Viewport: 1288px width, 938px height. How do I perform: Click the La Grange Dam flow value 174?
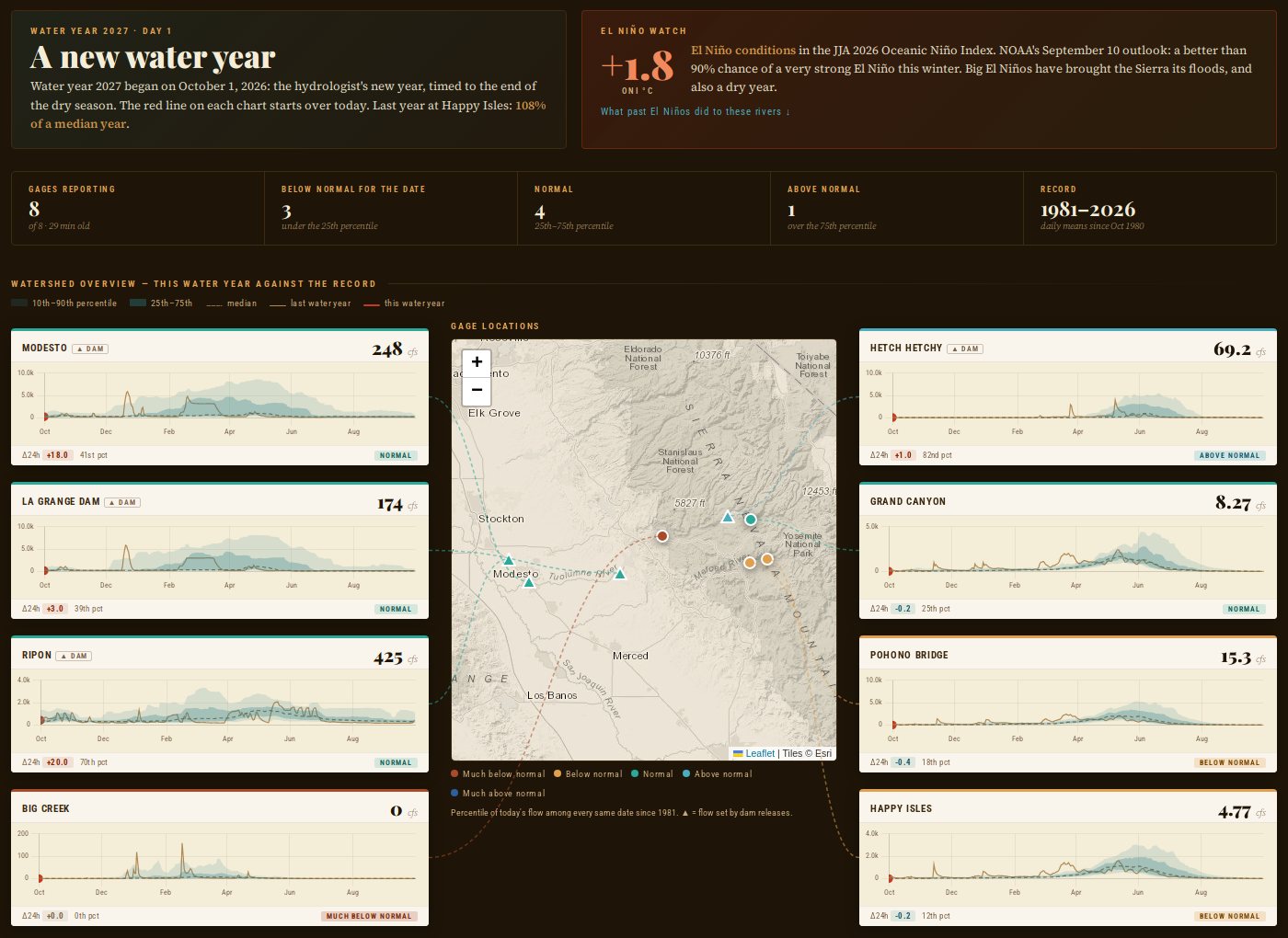(390, 504)
